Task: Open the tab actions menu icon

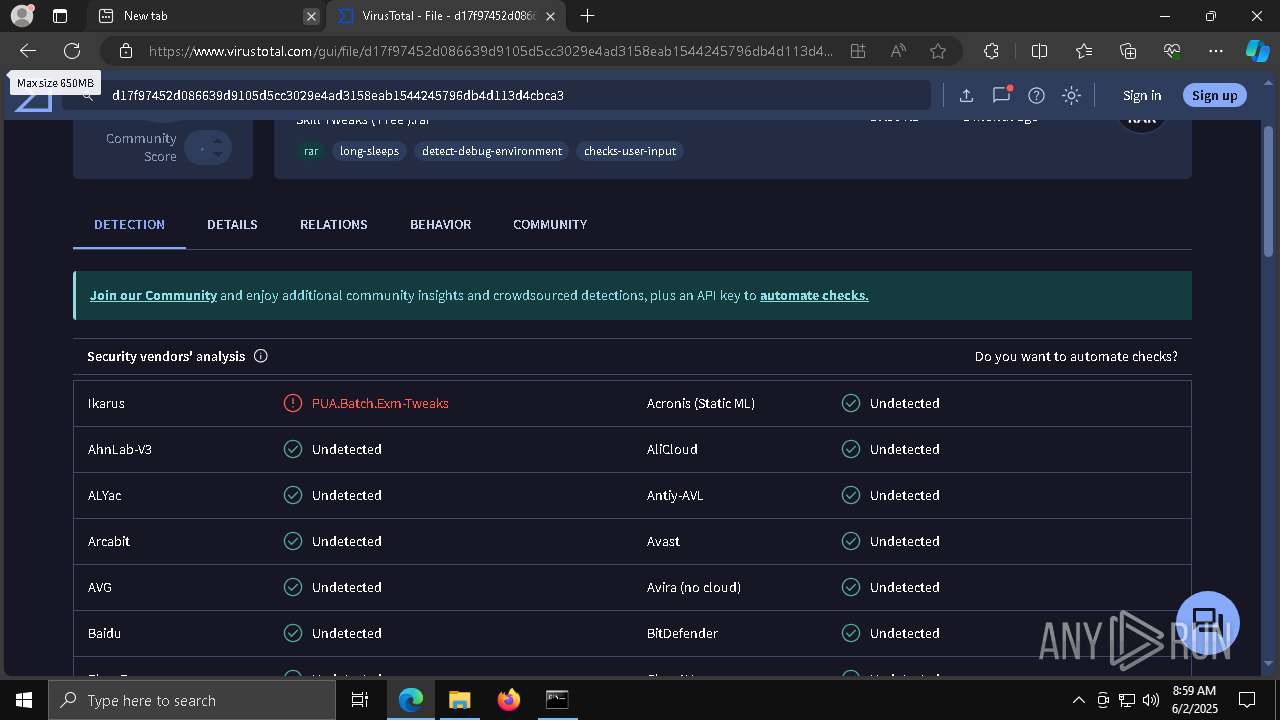Action: click(x=60, y=16)
